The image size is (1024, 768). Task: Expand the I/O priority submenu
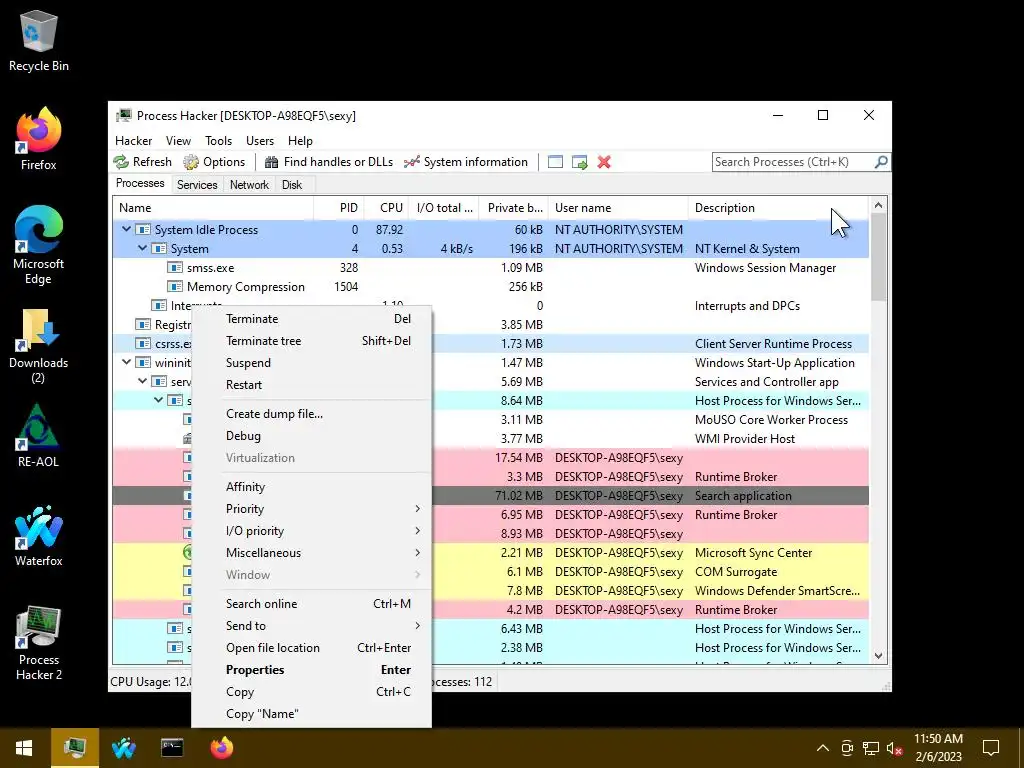pos(312,531)
